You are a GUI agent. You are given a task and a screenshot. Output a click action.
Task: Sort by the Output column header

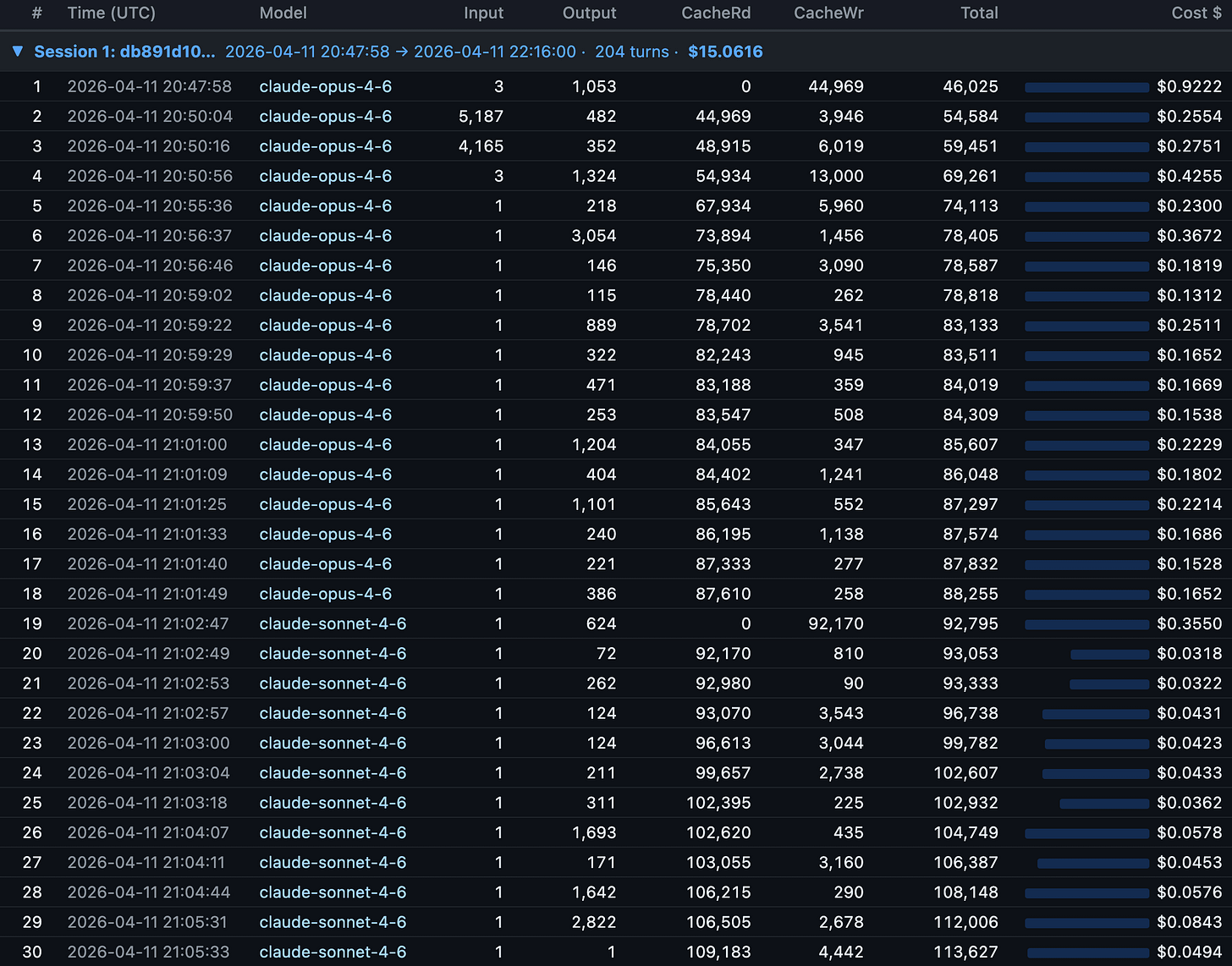pos(589,13)
